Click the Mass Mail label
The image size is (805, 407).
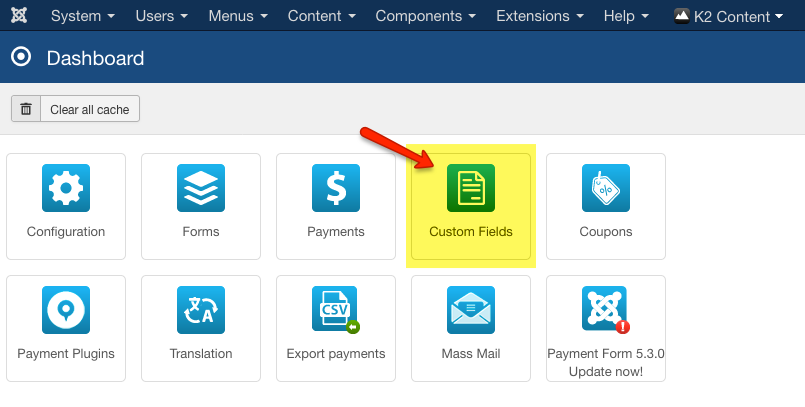(x=471, y=354)
